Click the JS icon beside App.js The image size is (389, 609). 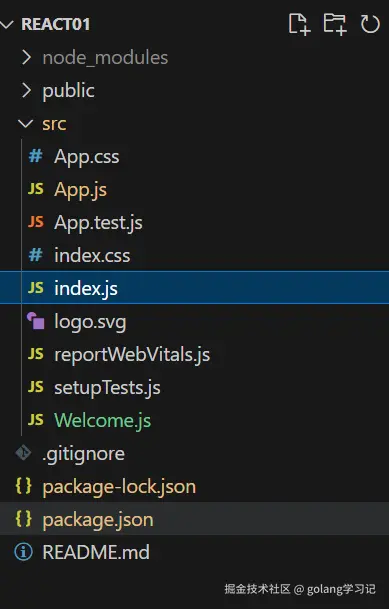tap(36, 189)
